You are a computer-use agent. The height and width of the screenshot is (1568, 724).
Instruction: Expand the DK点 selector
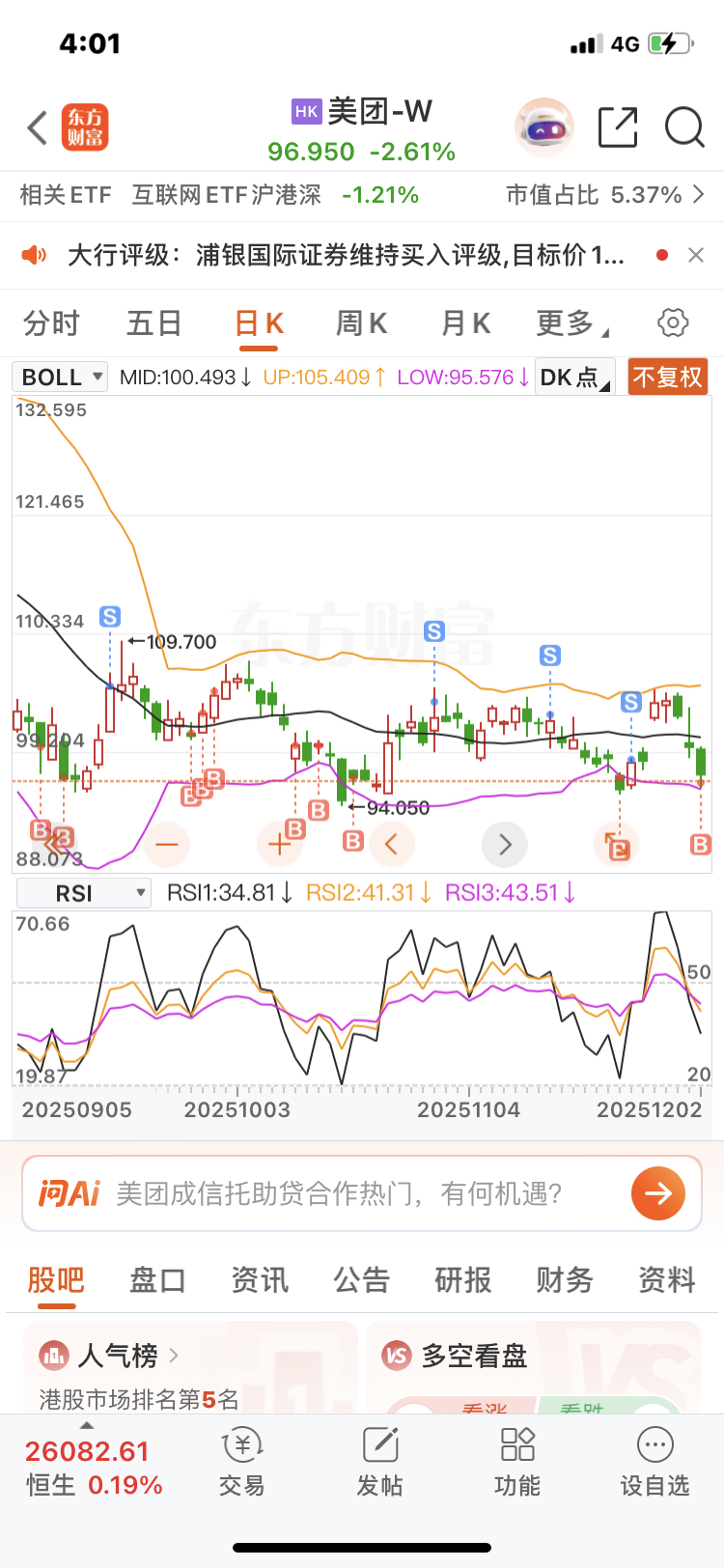574,377
